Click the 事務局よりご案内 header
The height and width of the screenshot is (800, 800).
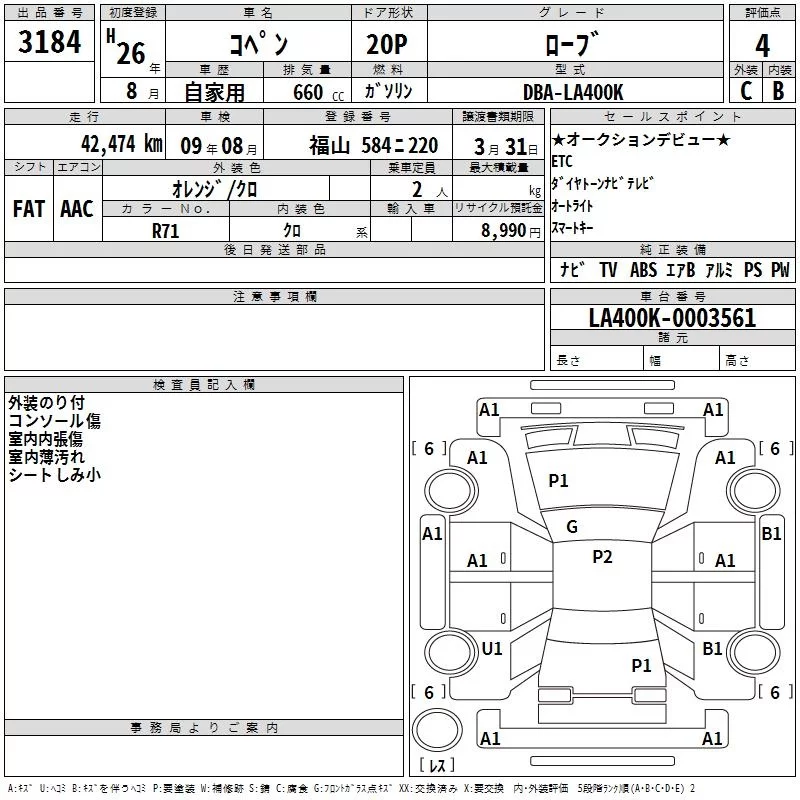point(204,728)
